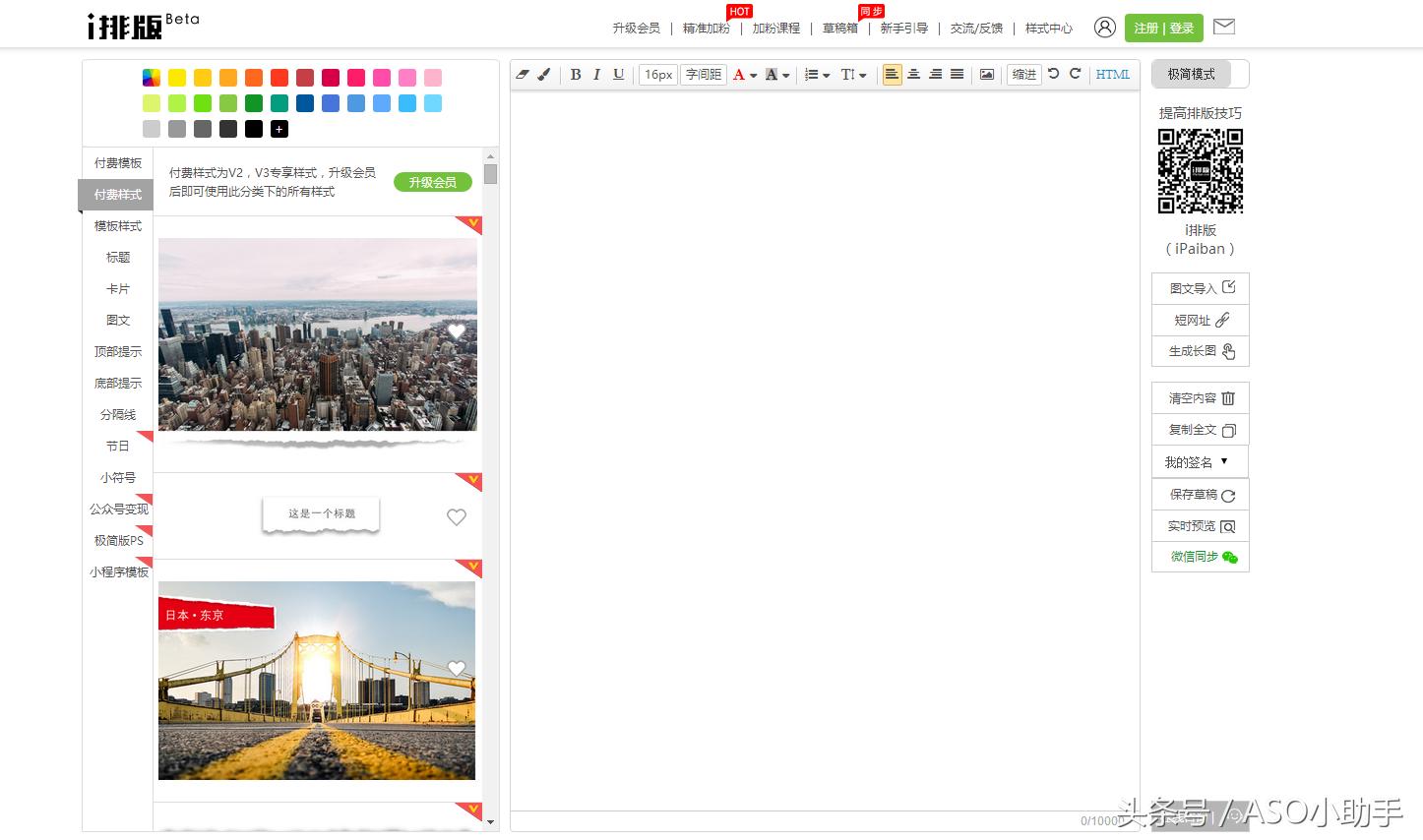
Task: Open the mail envelope icon
Action: point(1223,28)
